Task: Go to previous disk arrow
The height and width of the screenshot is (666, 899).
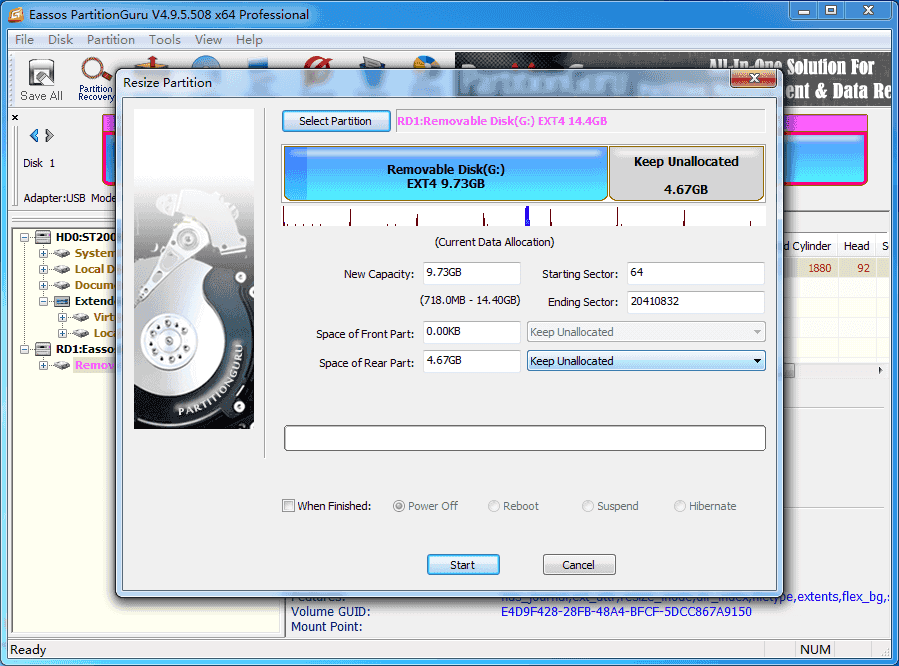Action: [34, 135]
